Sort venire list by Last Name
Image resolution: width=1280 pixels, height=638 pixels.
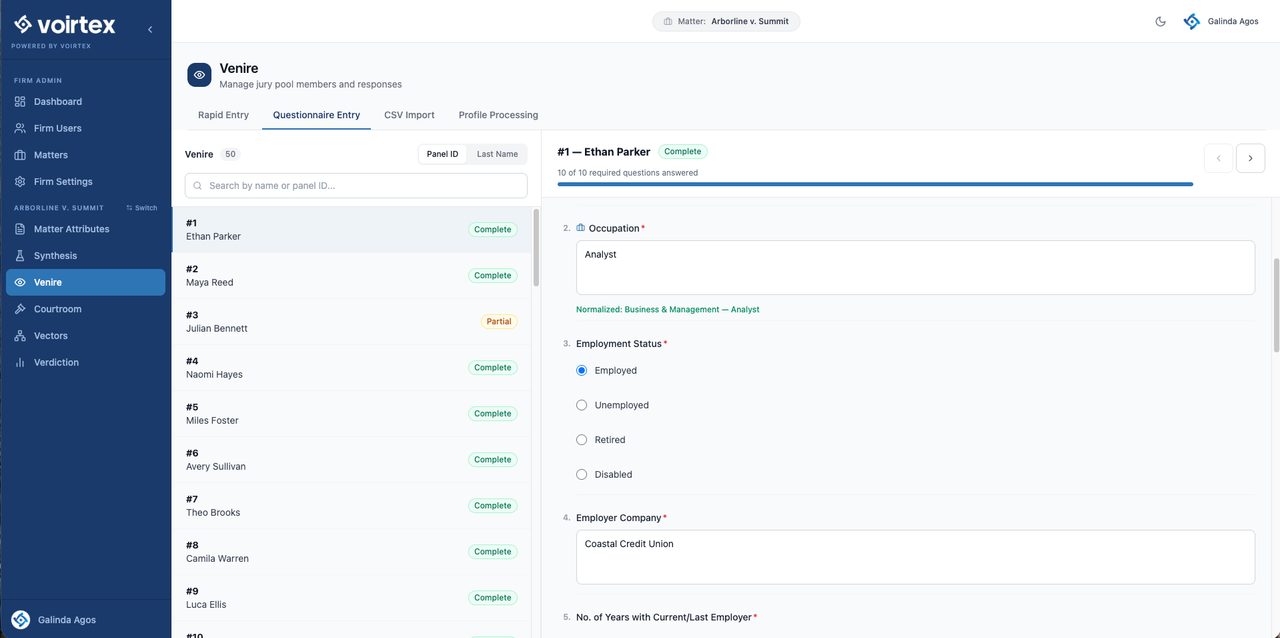click(497, 154)
